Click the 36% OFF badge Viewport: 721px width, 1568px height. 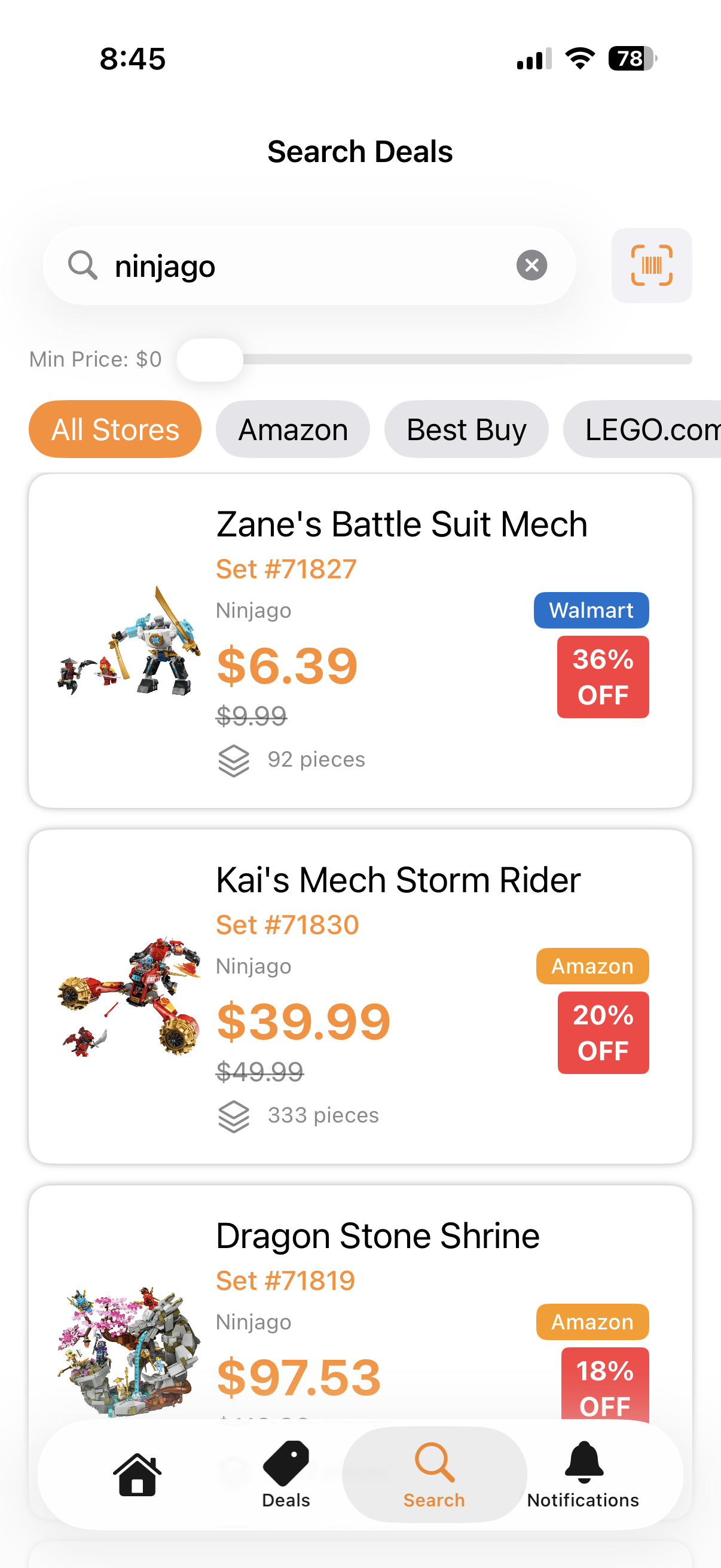pos(603,677)
